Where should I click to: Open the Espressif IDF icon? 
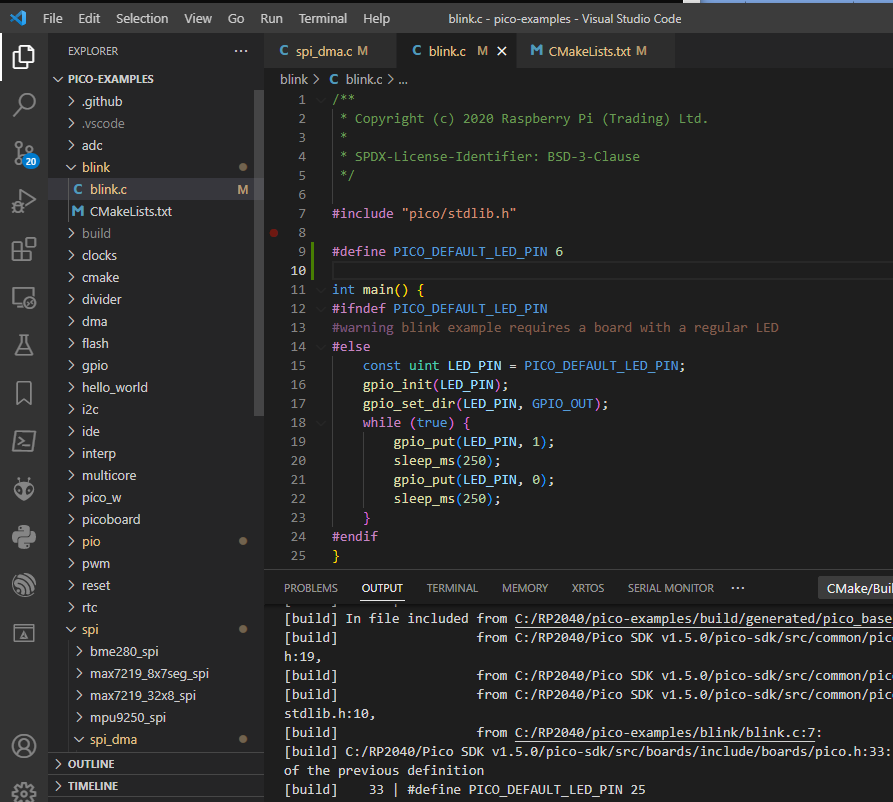point(23,585)
